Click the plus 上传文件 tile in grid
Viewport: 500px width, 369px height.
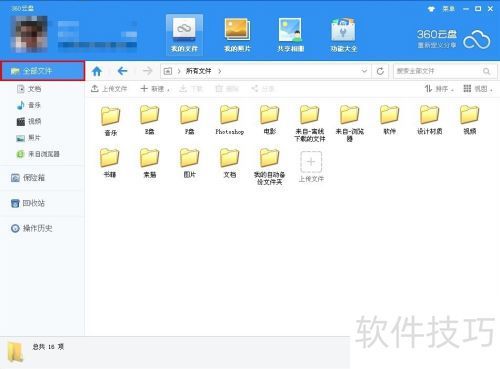click(x=311, y=167)
